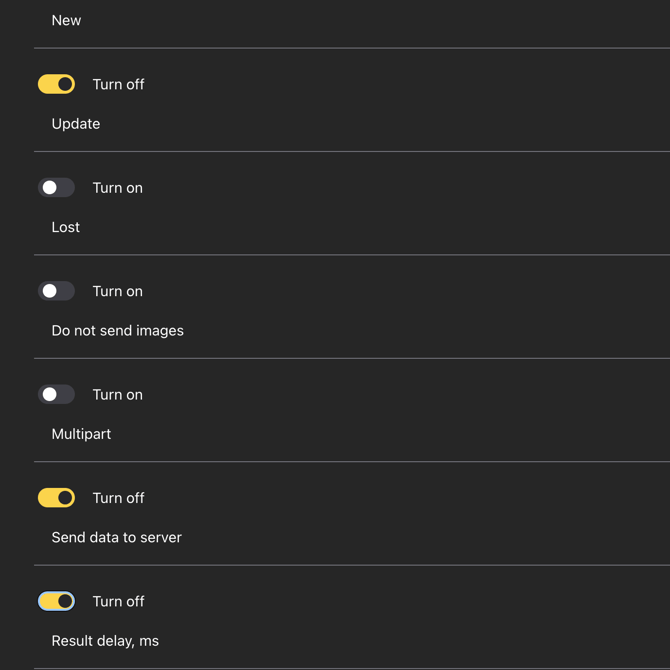Click 'Turn off' text above Send data to server
This screenshot has height=670, width=670.
[118, 497]
